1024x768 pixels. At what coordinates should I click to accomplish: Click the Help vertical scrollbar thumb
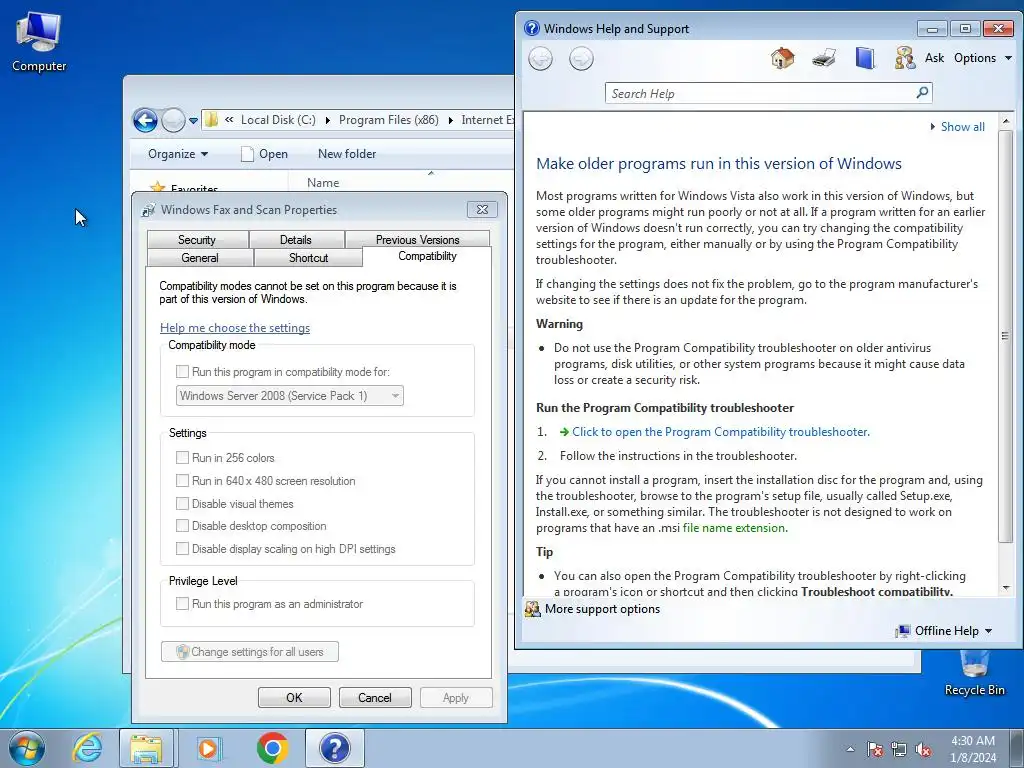pyautogui.click(x=1006, y=336)
